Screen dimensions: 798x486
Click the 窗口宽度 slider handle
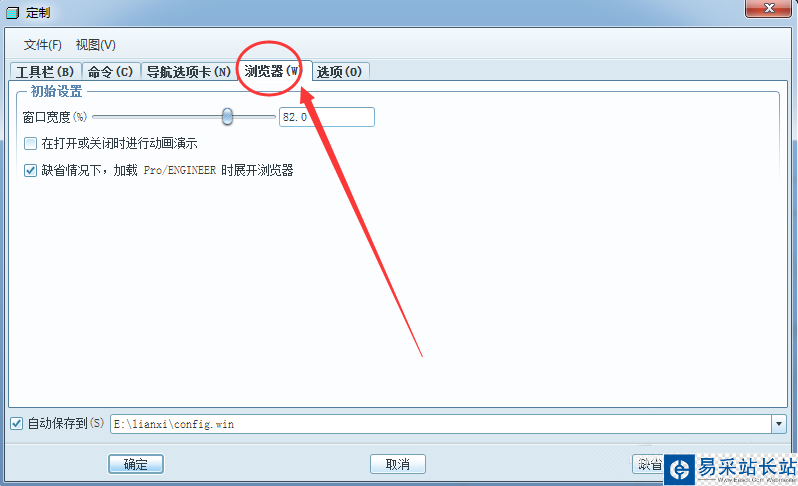(227, 117)
